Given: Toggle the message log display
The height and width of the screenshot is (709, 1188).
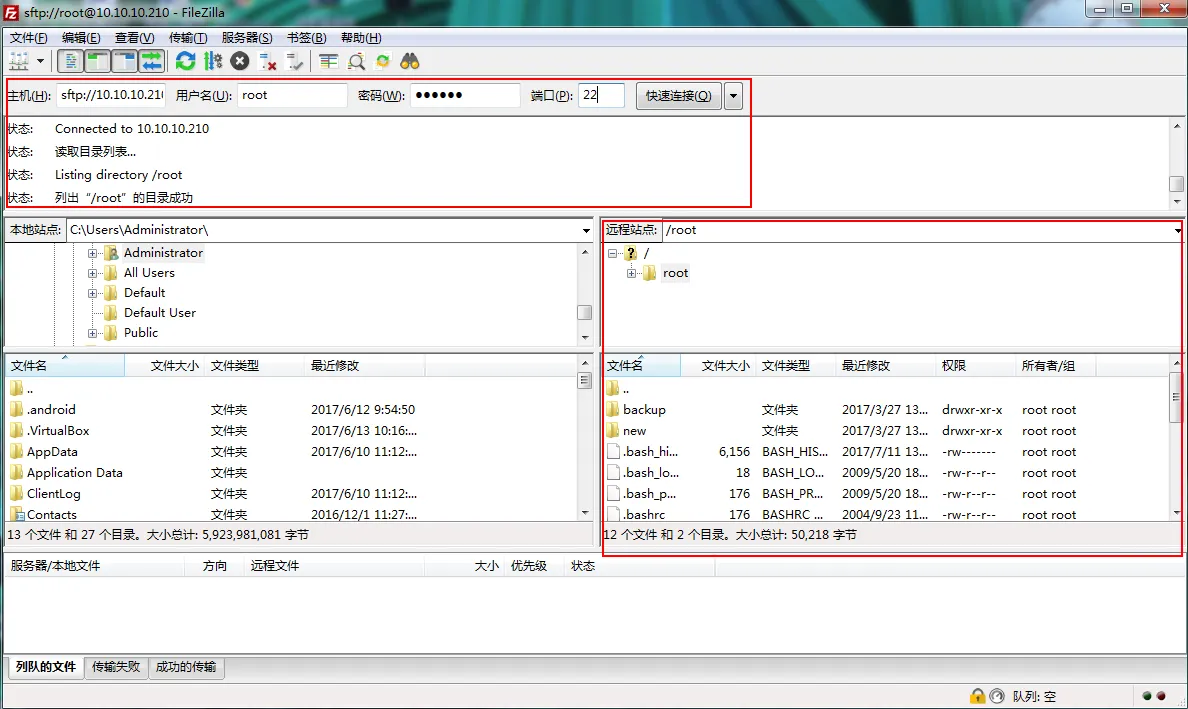Looking at the screenshot, I should [70, 61].
